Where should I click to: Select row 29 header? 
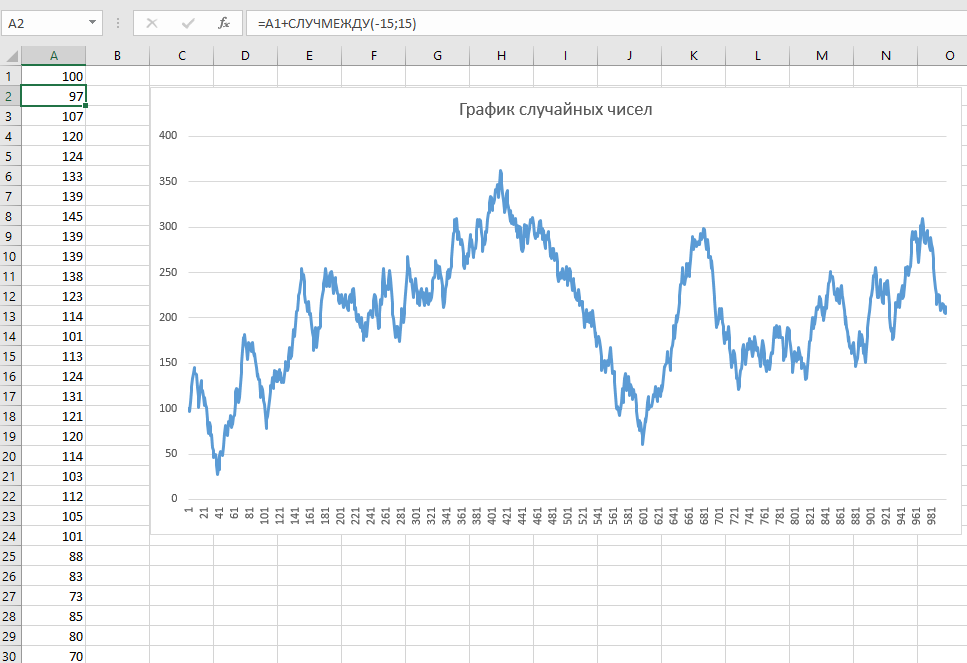(x=9, y=636)
